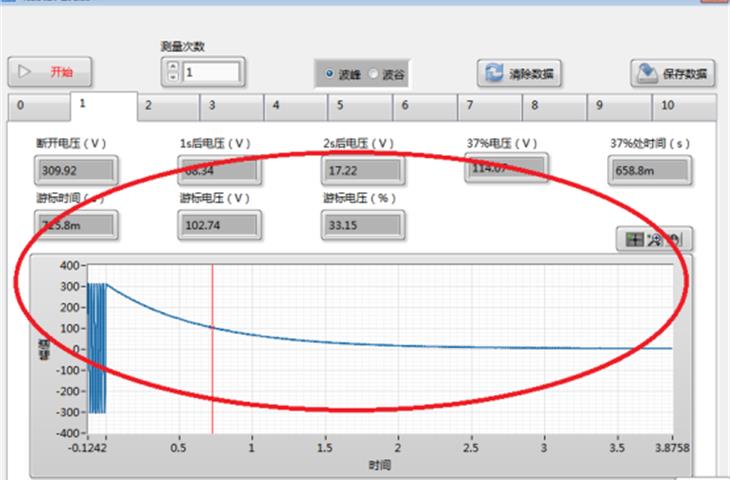
Task: Open tab 5
Action: [362, 104]
